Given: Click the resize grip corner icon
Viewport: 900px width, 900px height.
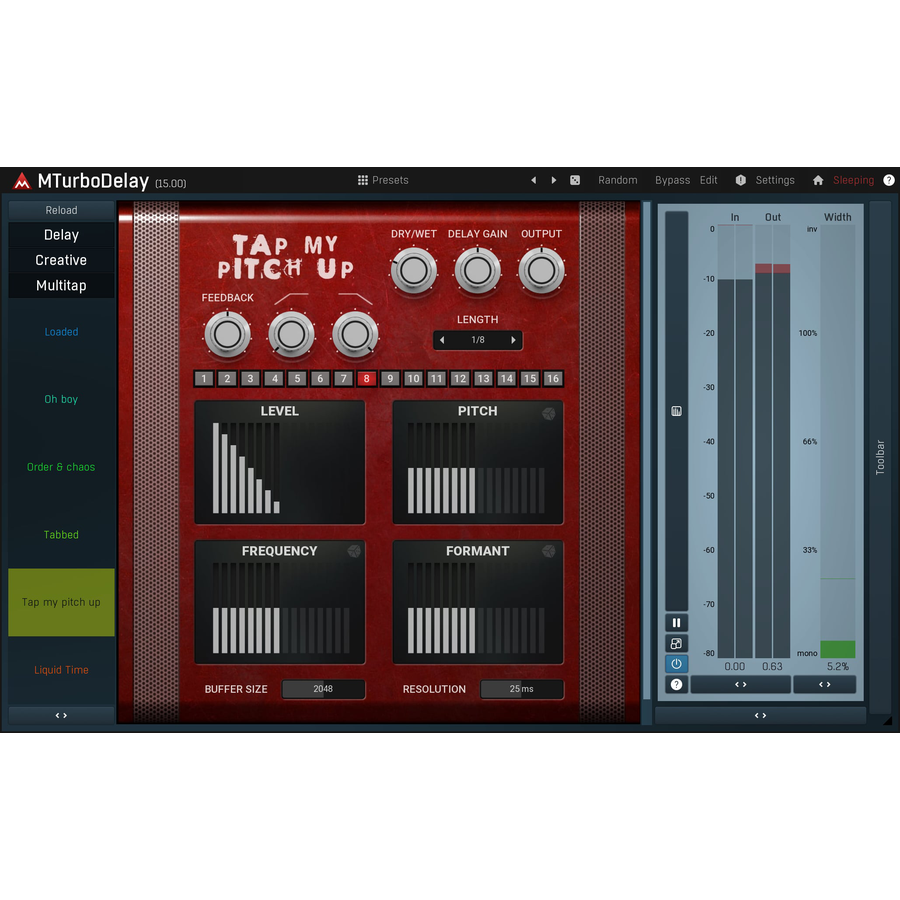Looking at the screenshot, I should 887,720.
